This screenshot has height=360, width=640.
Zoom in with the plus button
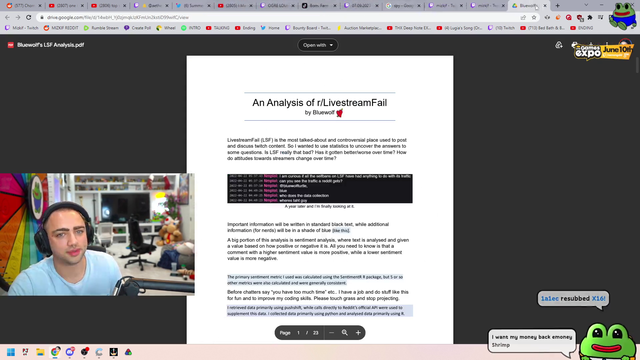click(x=358, y=333)
